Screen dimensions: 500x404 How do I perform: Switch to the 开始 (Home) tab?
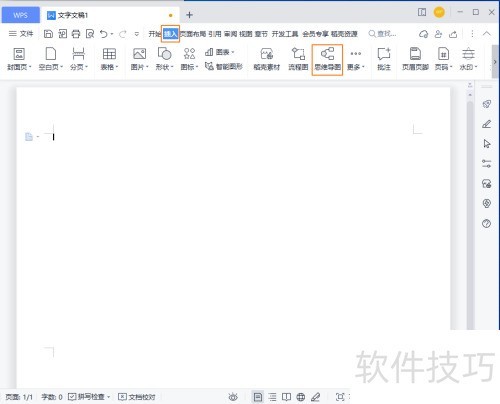pyautogui.click(x=155, y=34)
